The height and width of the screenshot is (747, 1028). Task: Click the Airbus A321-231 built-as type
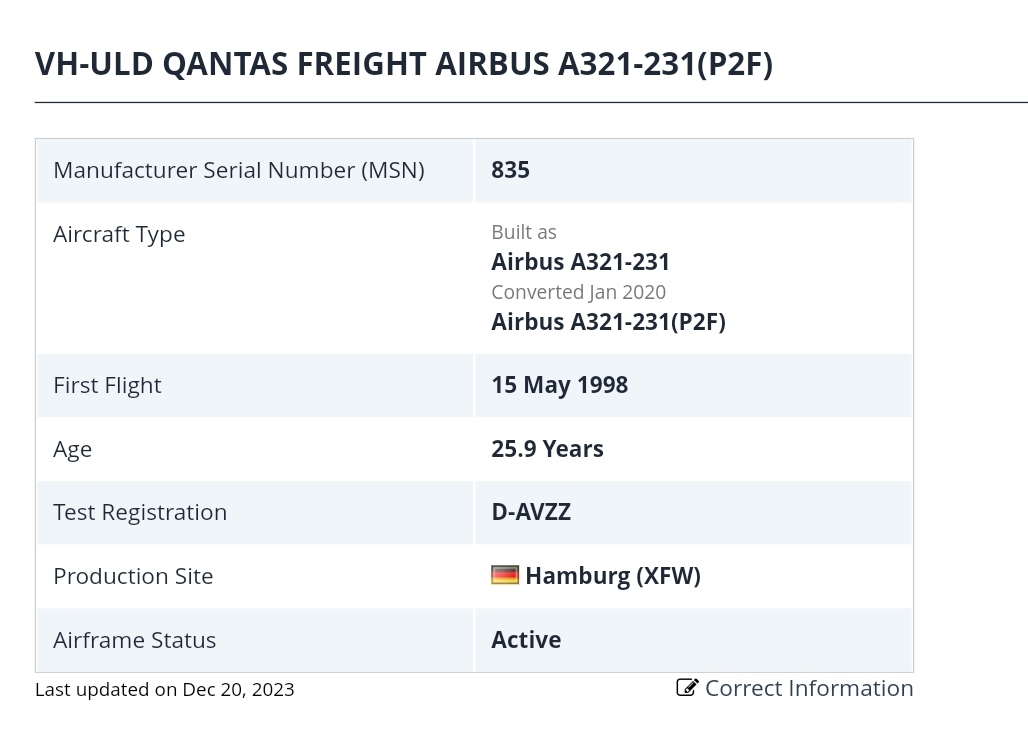(580, 262)
